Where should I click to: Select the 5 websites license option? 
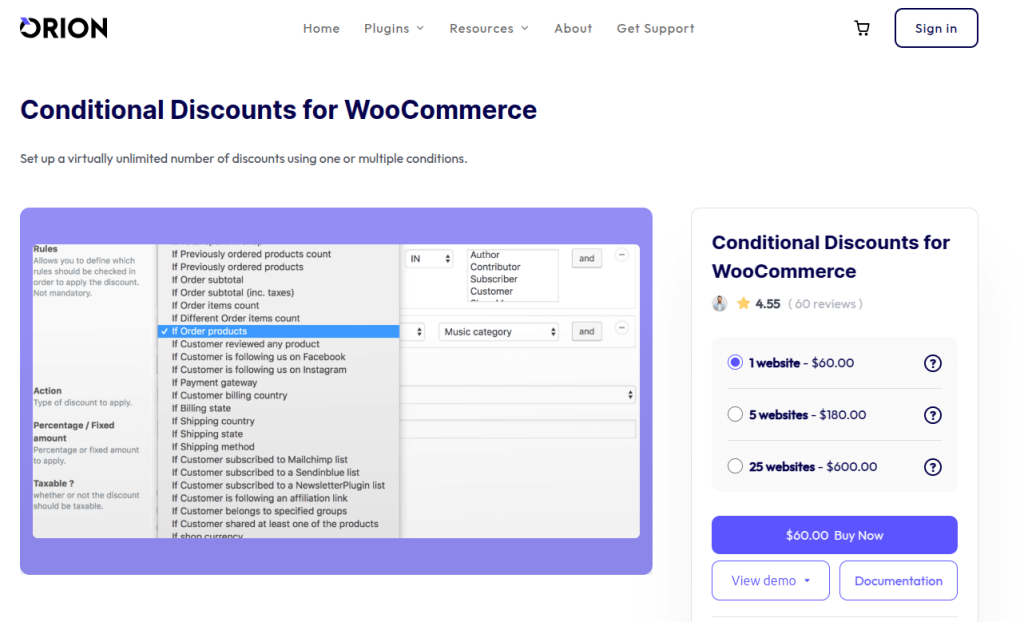735,414
